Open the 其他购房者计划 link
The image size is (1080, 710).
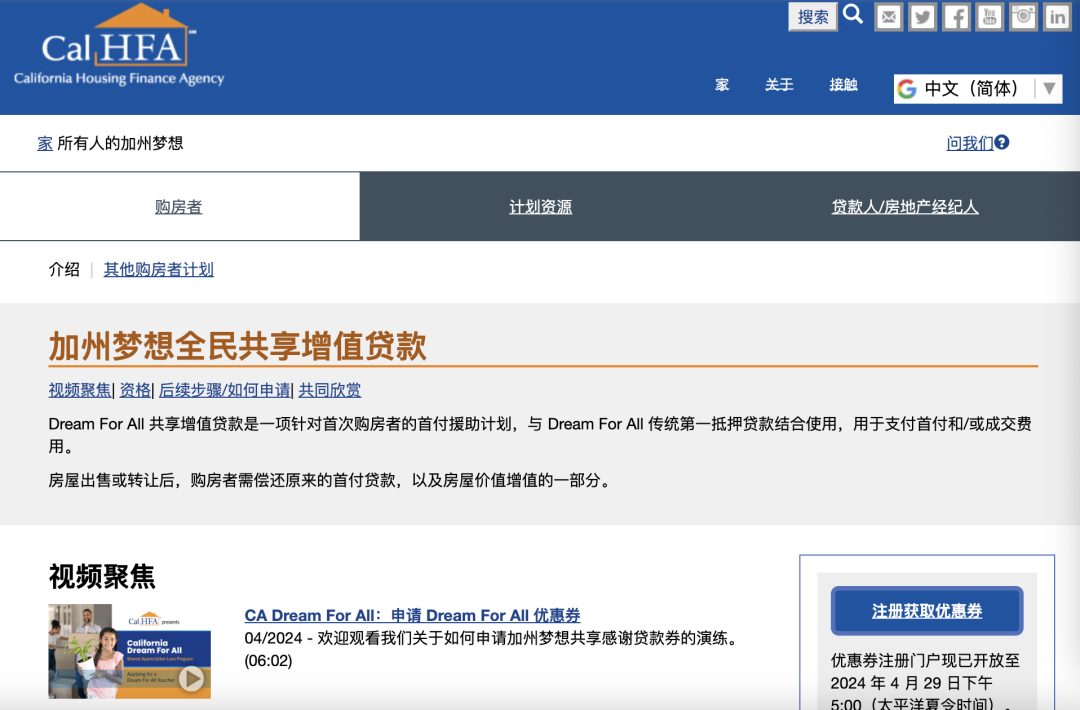158,269
